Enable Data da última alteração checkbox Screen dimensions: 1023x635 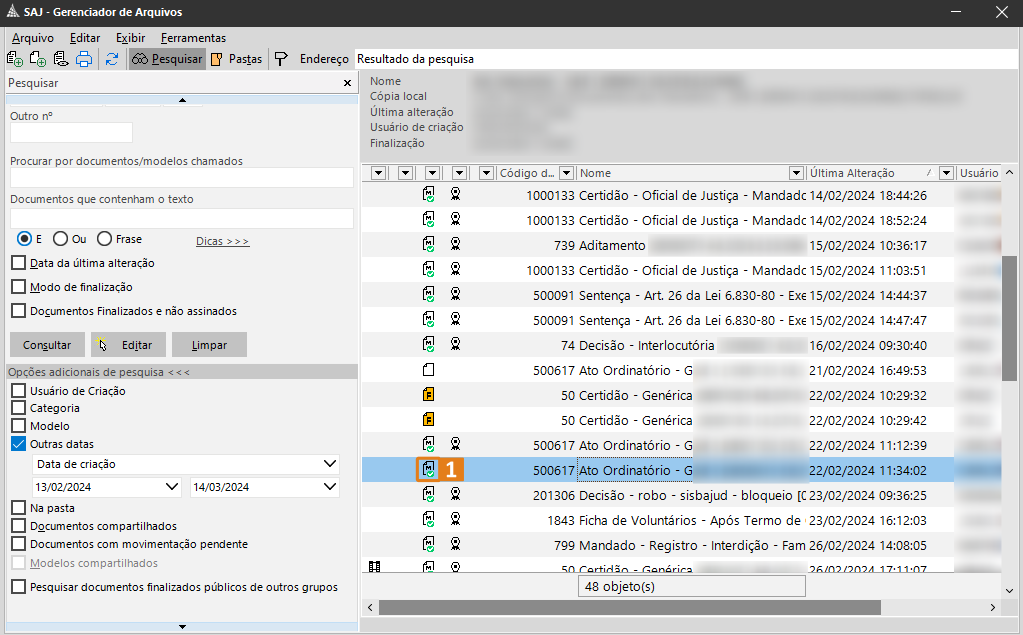(19, 263)
